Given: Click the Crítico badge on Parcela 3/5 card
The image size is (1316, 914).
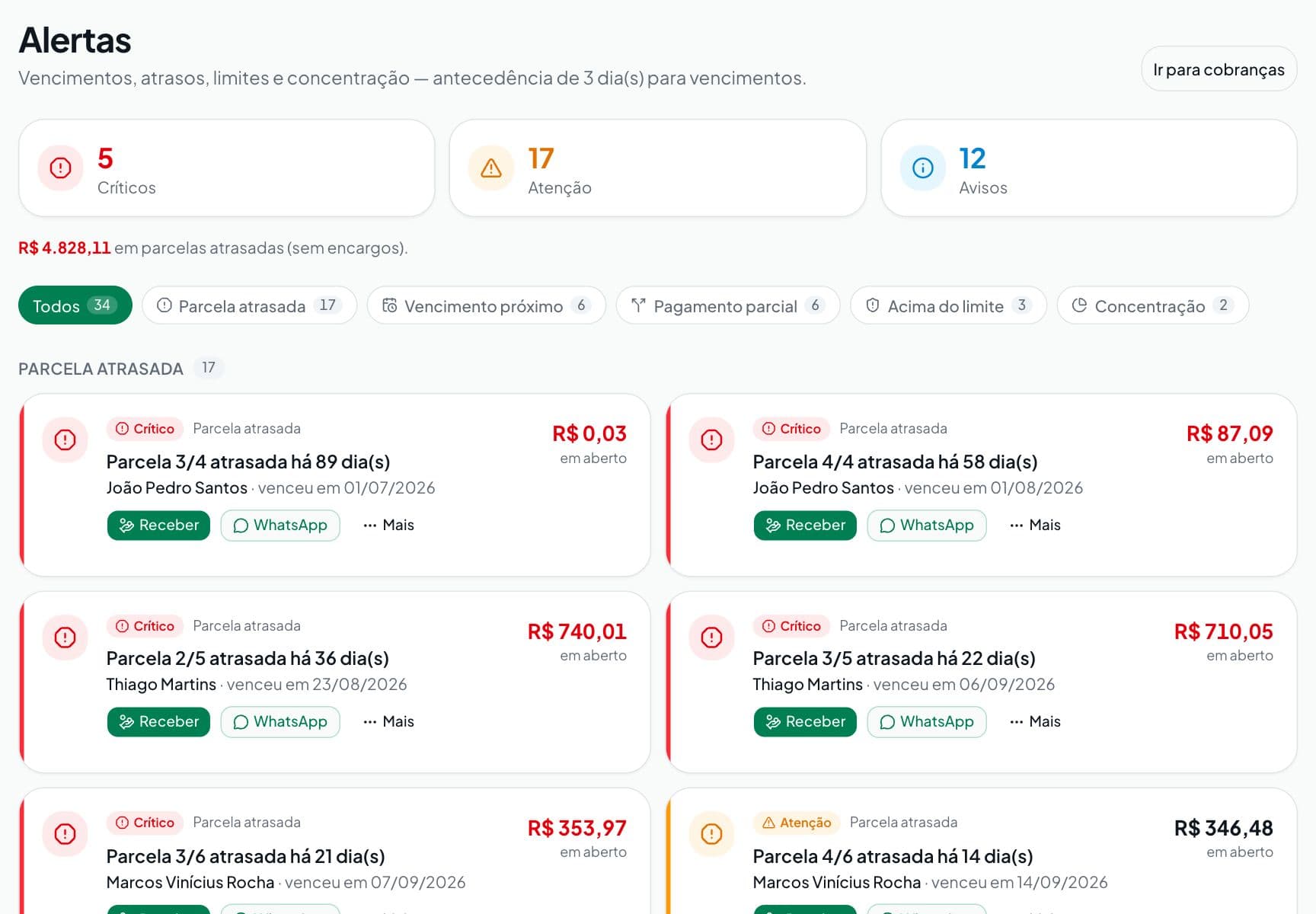Looking at the screenshot, I should click(x=791, y=626).
